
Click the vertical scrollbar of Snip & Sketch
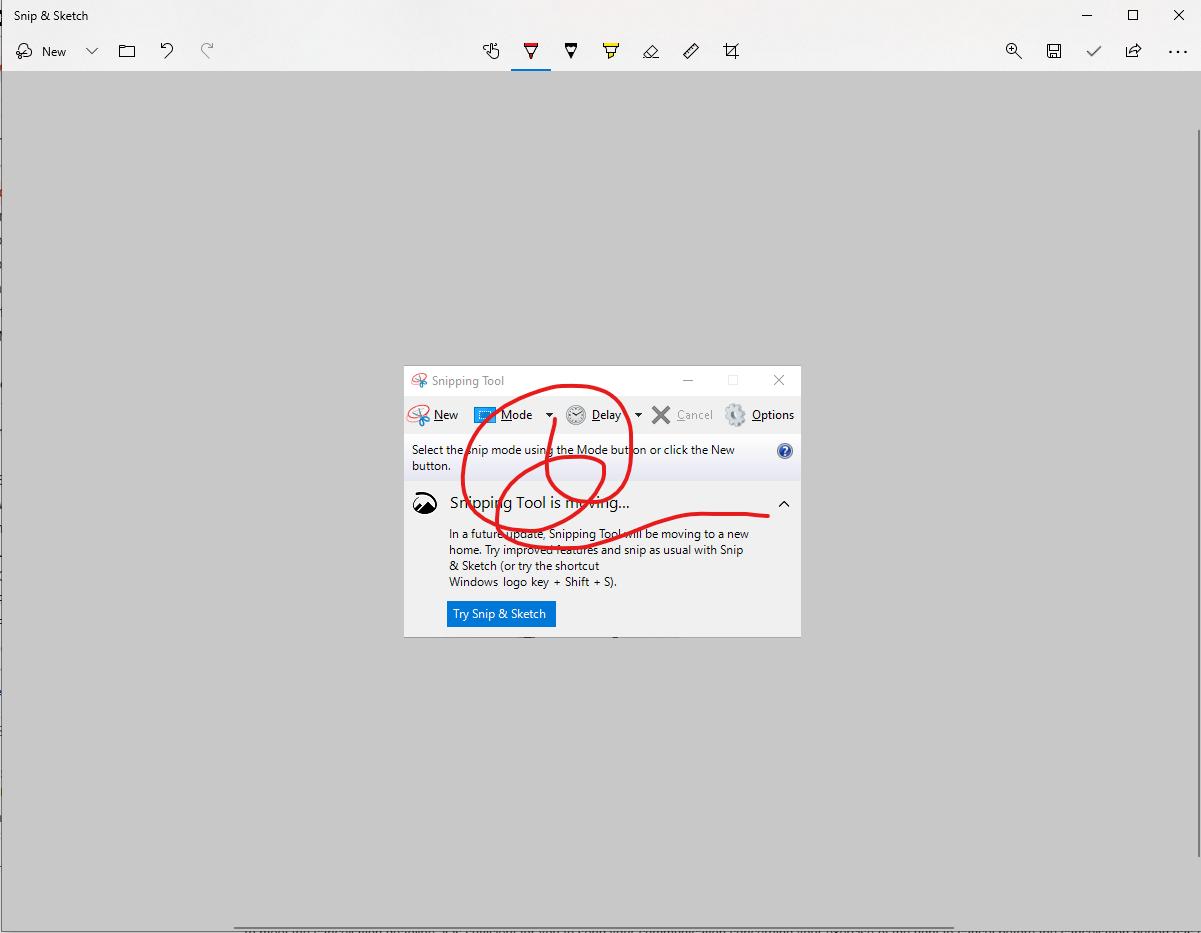(x=1198, y=493)
